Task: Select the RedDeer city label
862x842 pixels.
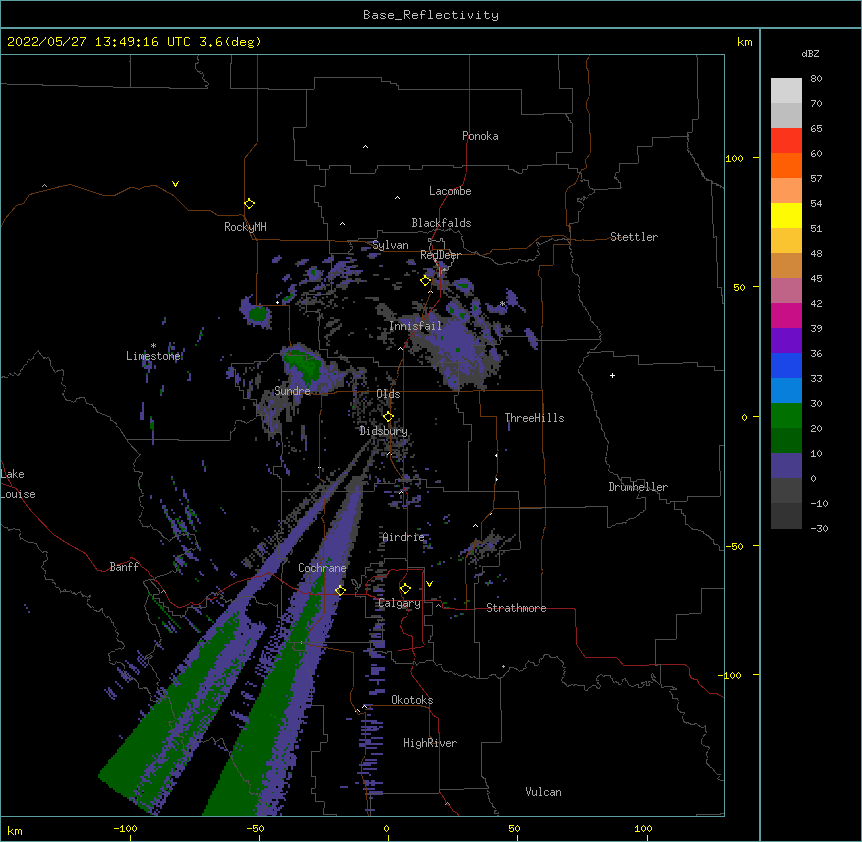Action: point(440,255)
